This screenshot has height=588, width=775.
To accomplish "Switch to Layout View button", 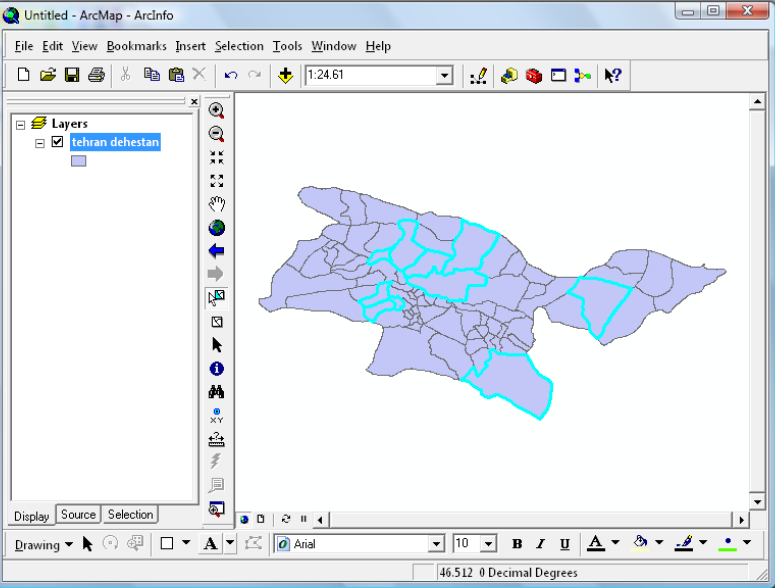I will click(x=260, y=519).
